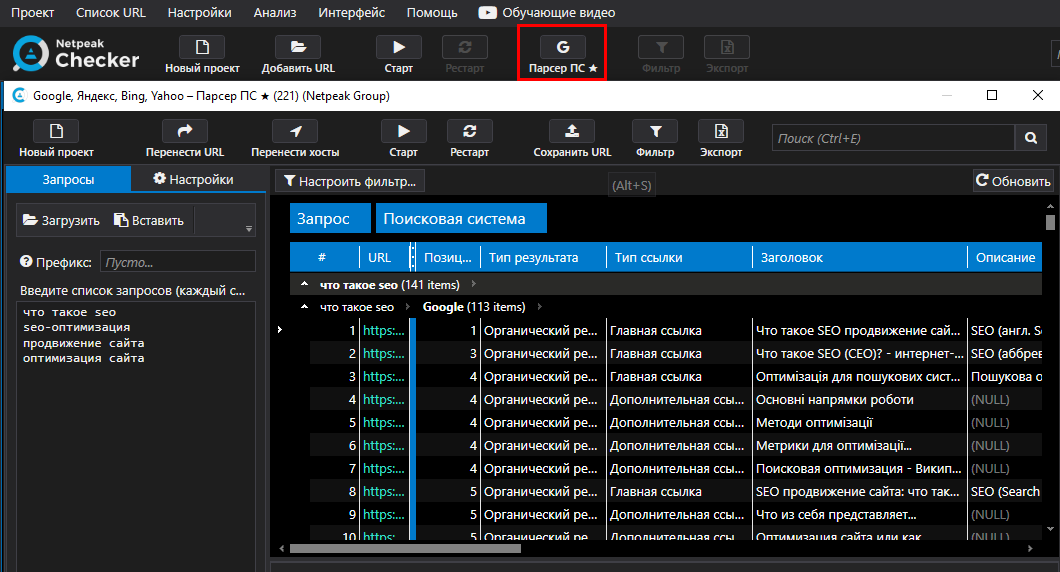Viewport: 1060px width, 572px height.
Task: Switch to the Настройки tab in left panel
Action: [193, 180]
